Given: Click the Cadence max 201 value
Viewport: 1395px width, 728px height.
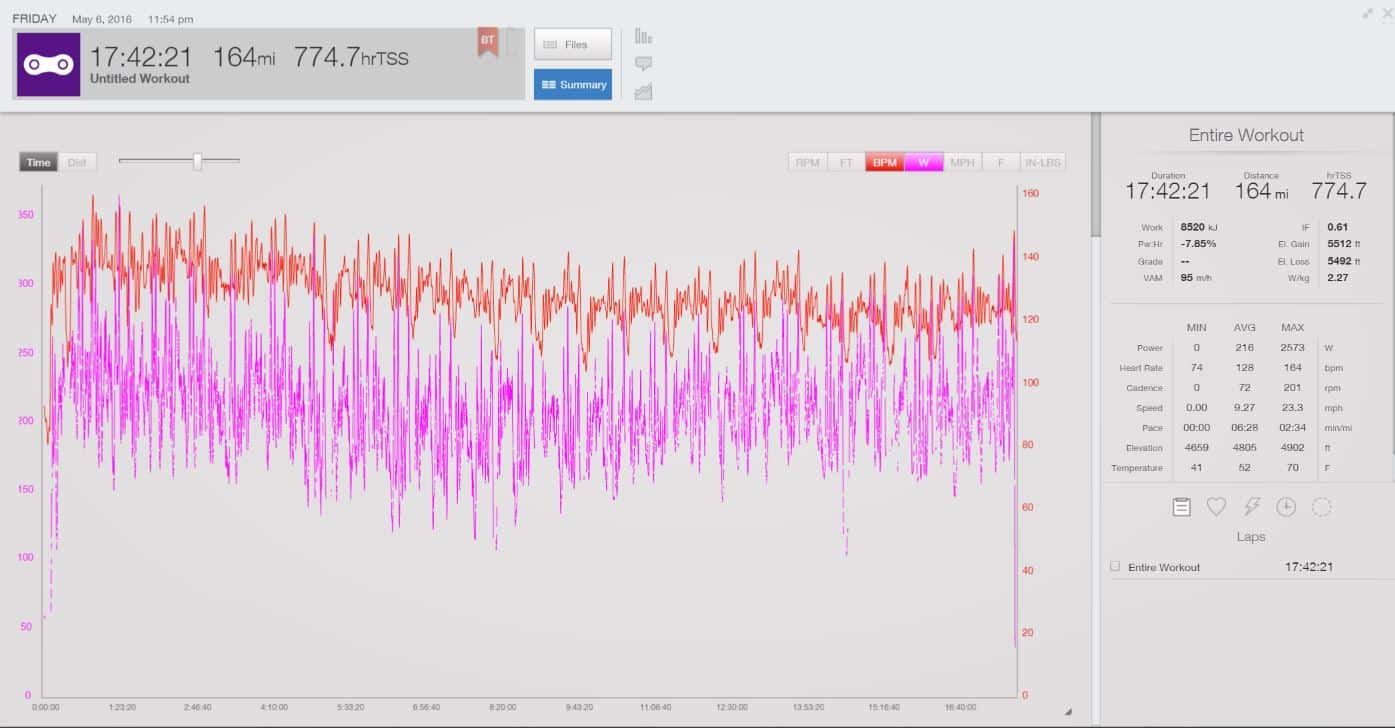Looking at the screenshot, I should tap(1292, 388).
